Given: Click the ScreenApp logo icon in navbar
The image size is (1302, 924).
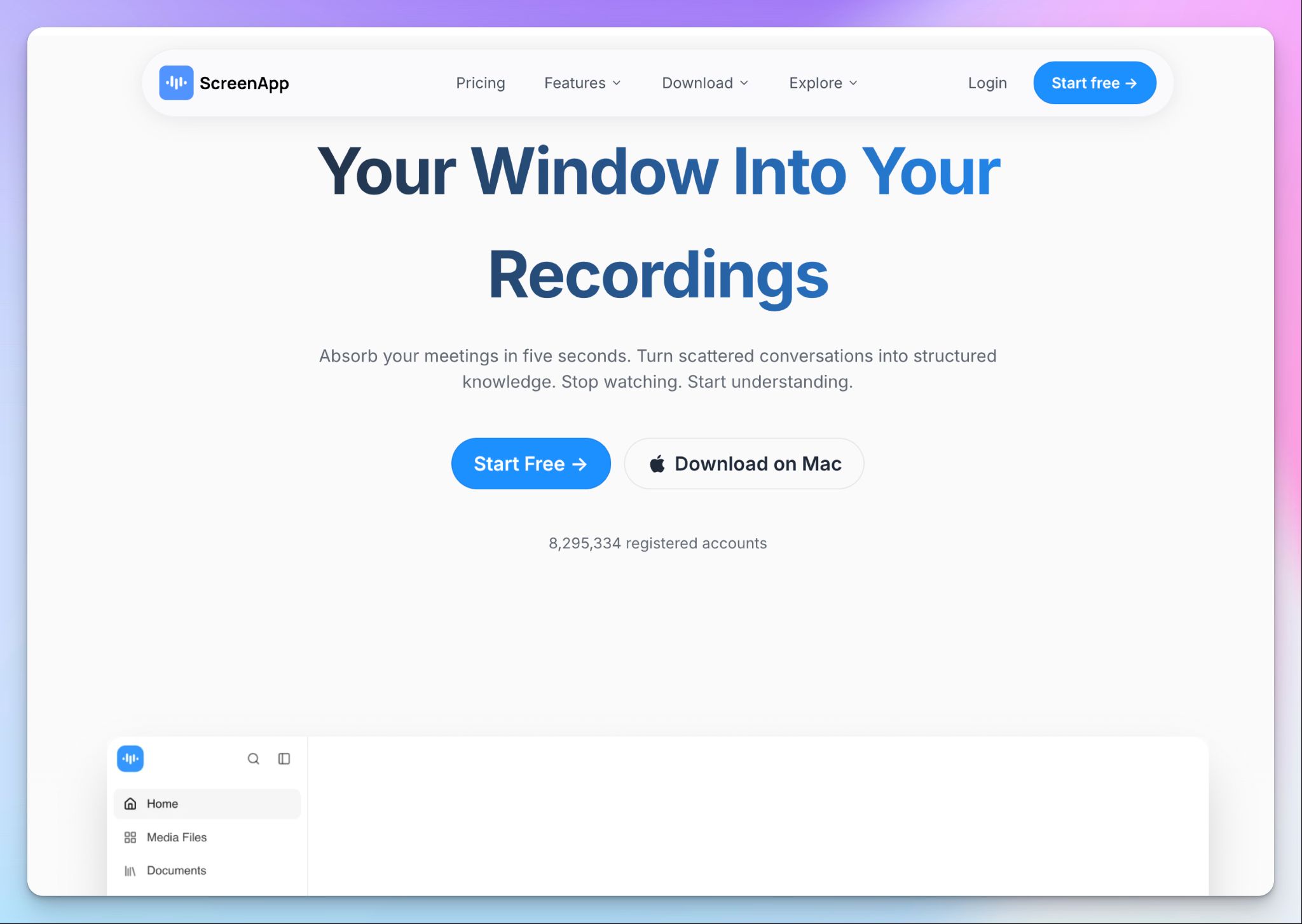Looking at the screenshot, I should click(x=176, y=83).
